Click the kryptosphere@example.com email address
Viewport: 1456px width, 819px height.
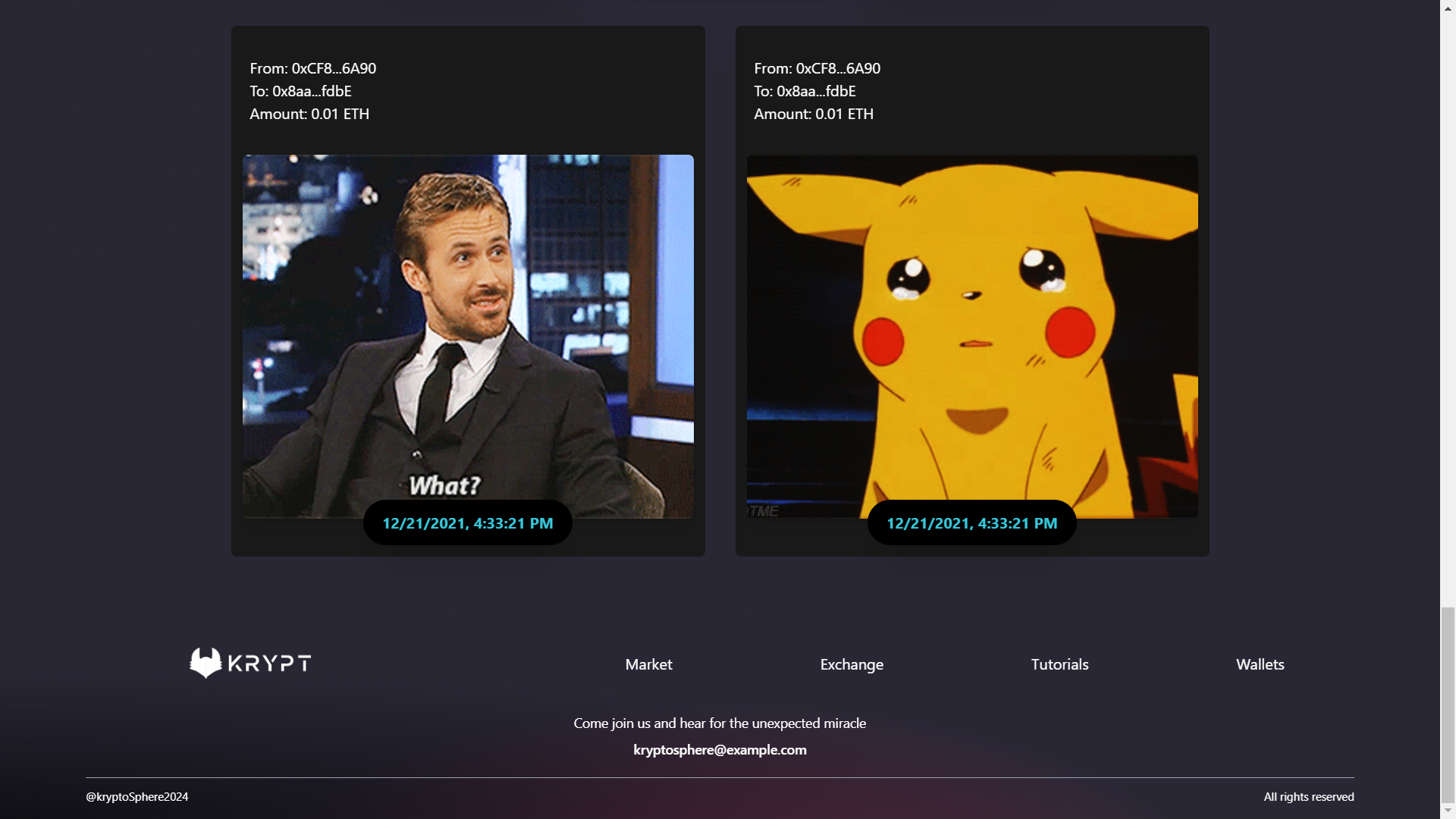click(x=720, y=749)
